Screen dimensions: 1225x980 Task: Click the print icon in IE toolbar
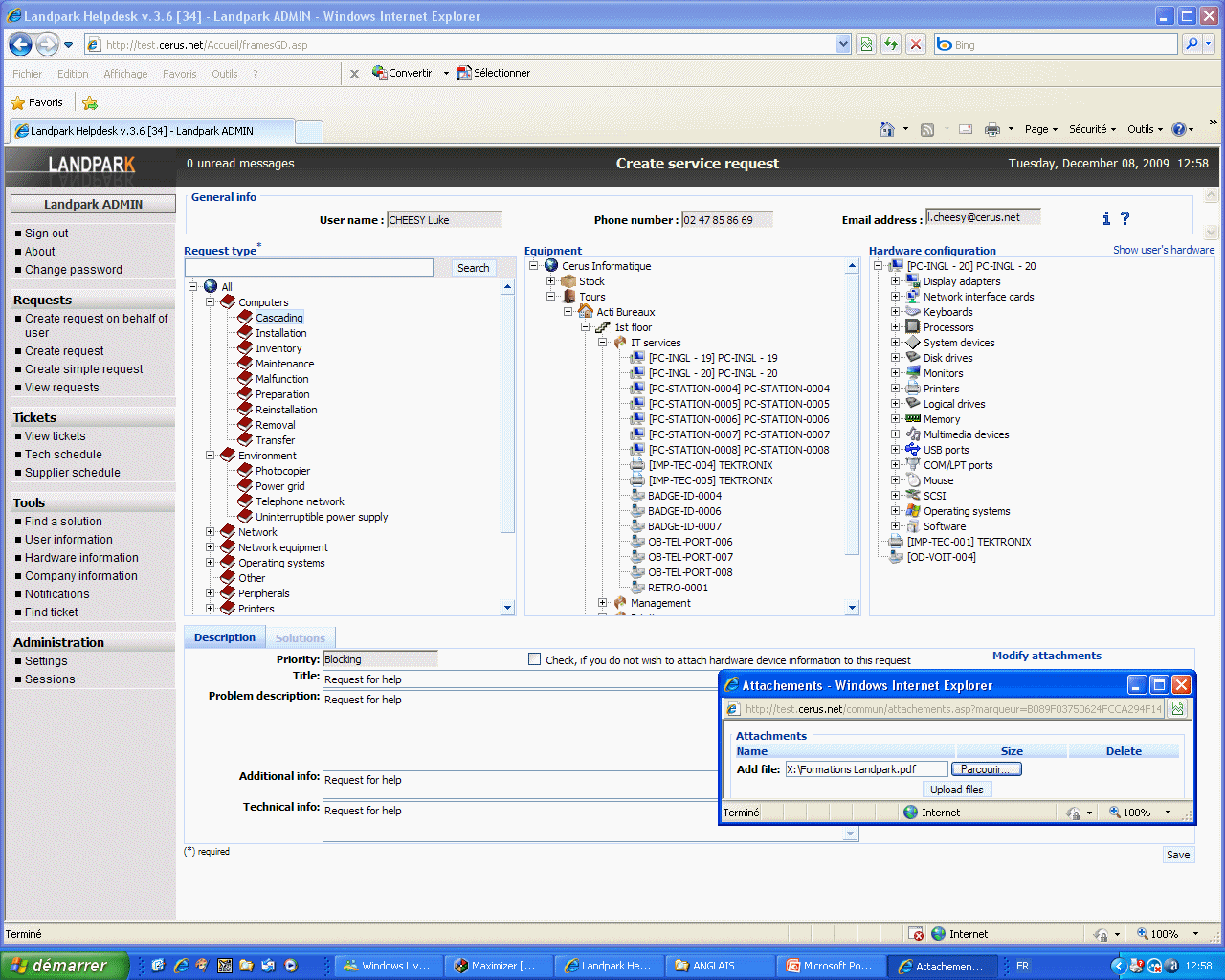(x=992, y=129)
